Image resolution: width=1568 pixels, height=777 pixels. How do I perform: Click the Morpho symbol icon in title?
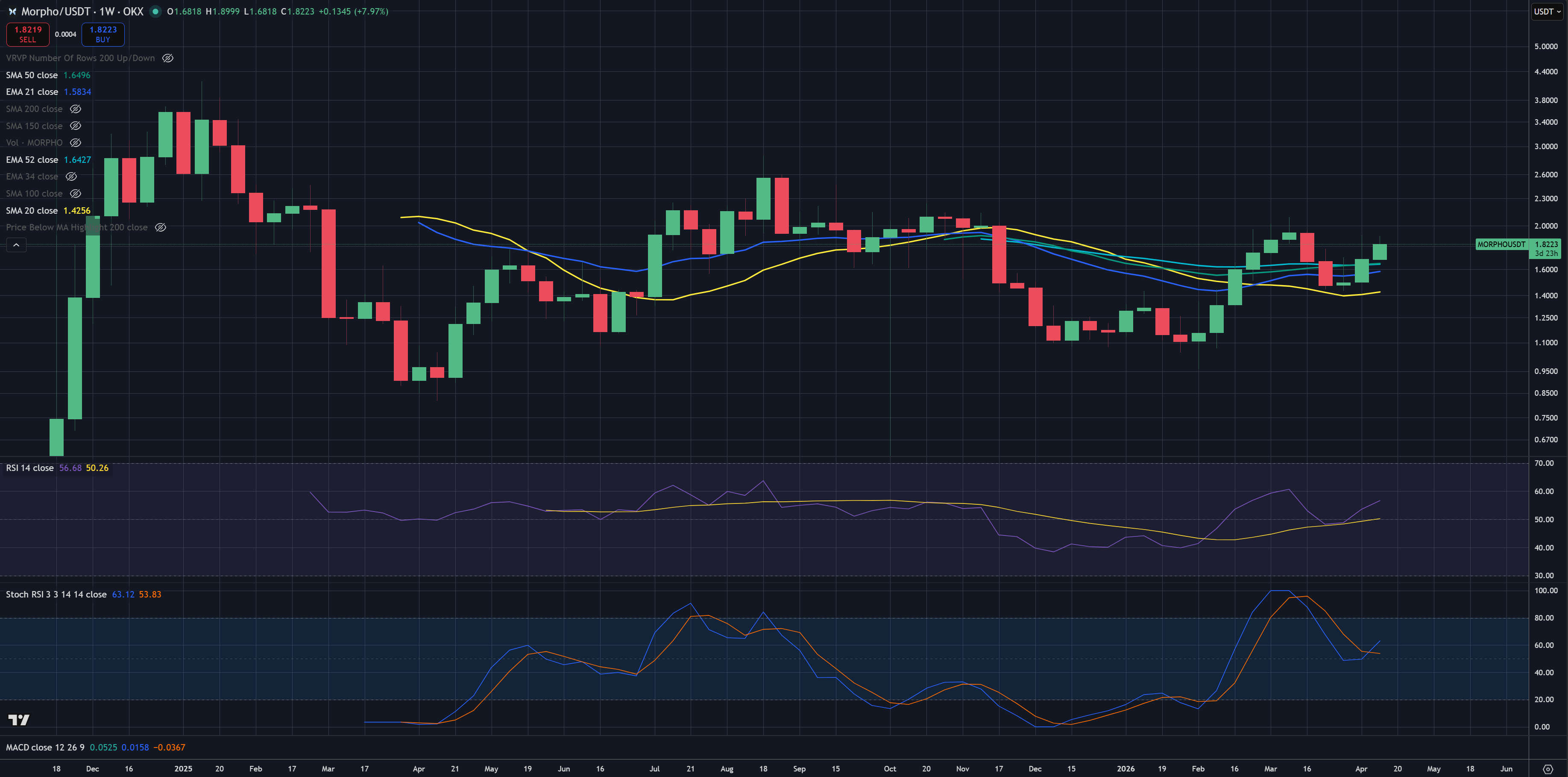[12, 12]
